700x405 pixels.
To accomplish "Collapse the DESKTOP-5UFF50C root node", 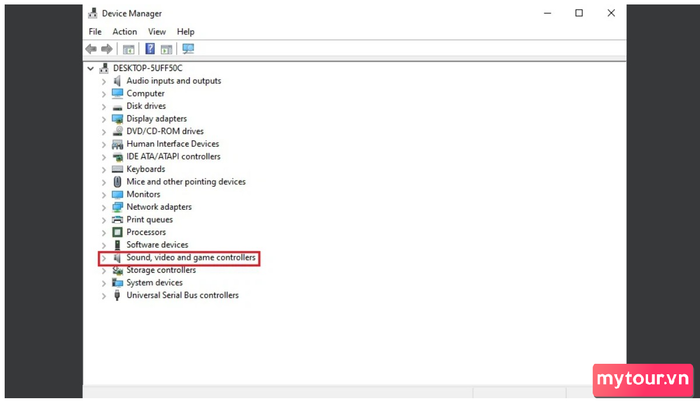I will click(91, 68).
